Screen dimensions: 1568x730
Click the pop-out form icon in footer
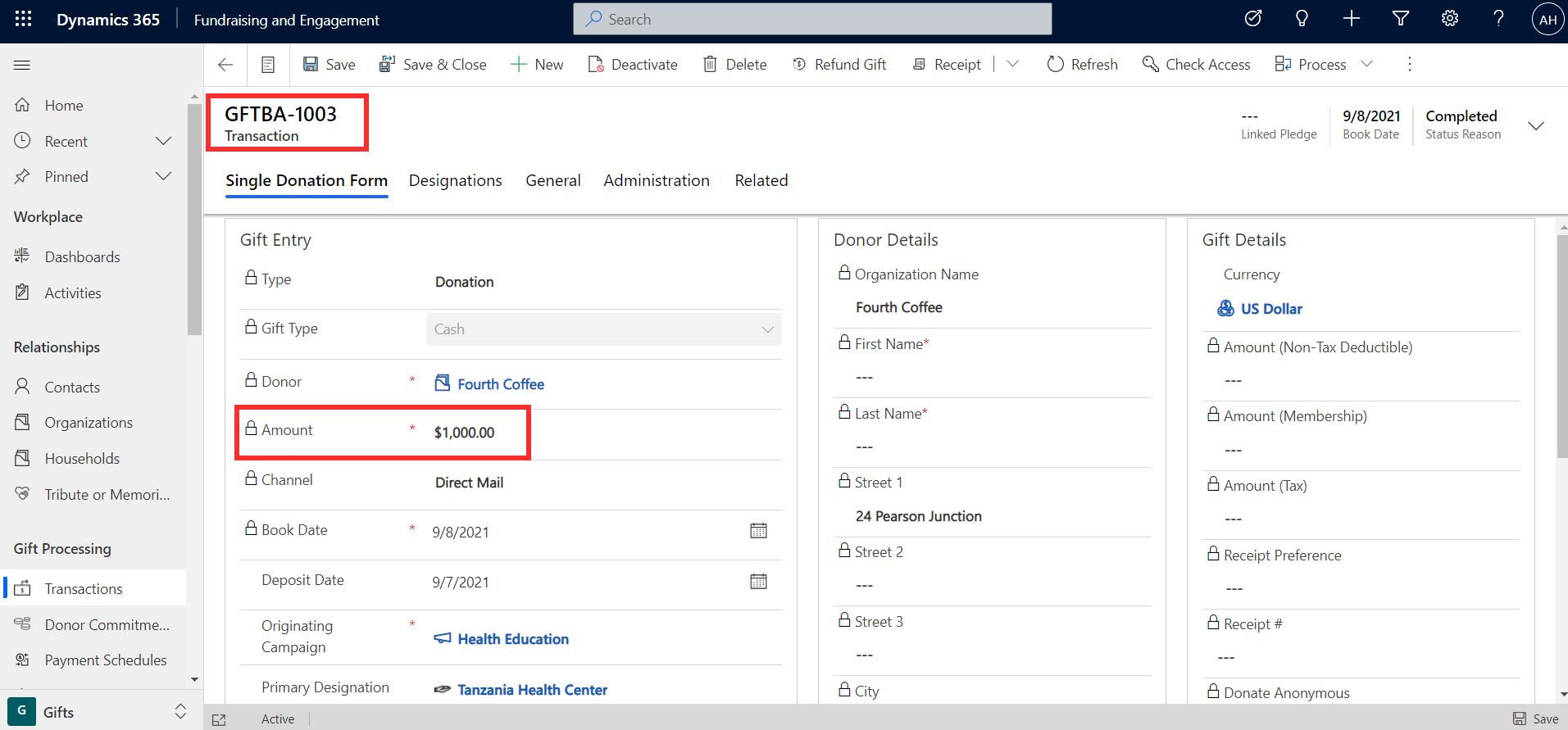[x=219, y=719]
